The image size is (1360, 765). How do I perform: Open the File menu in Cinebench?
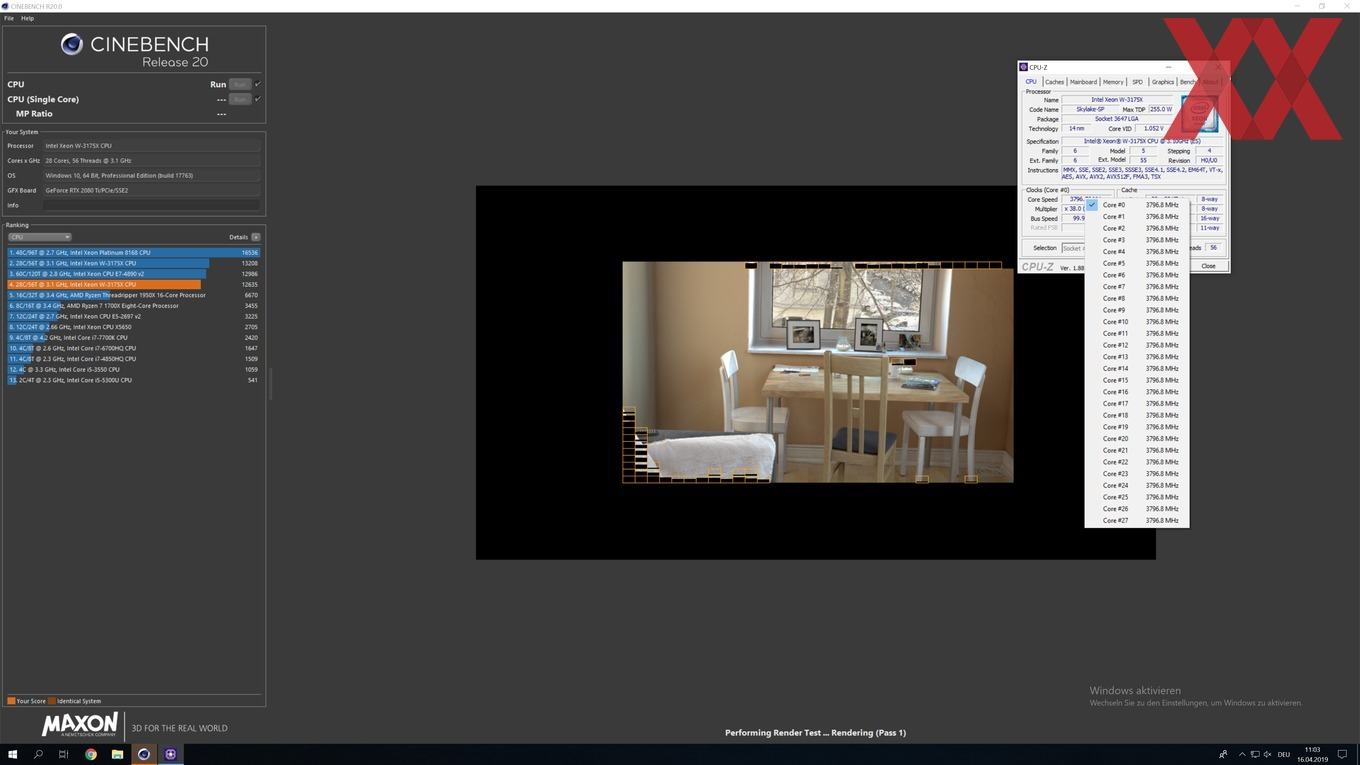pos(9,18)
